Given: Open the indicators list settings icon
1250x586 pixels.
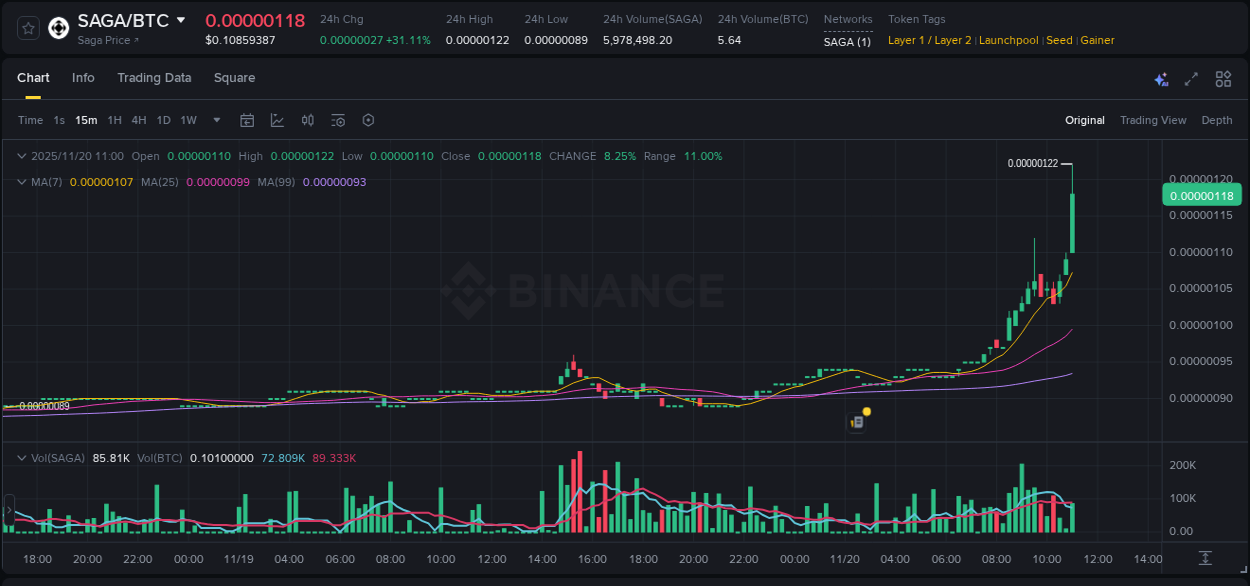Looking at the screenshot, I should (338, 120).
